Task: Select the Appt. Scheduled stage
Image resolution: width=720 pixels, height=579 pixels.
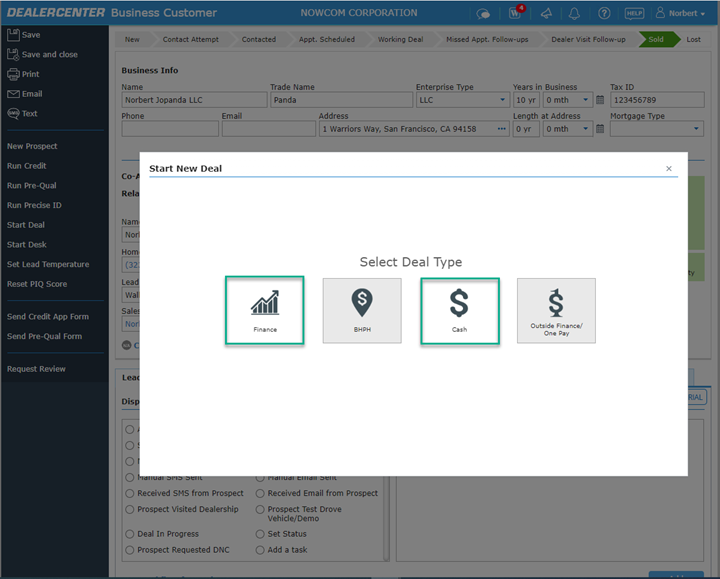Action: [x=326, y=39]
